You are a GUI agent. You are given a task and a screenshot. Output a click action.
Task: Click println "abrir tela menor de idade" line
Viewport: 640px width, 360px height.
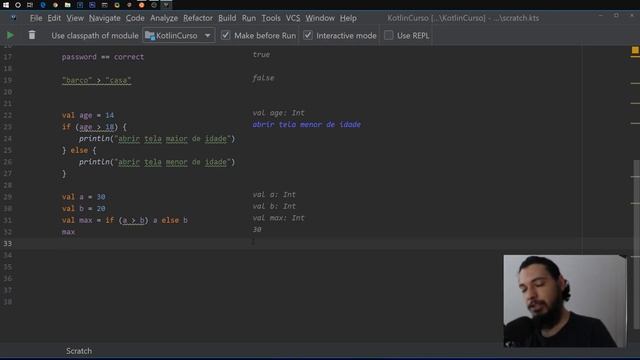pyautogui.click(x=157, y=162)
